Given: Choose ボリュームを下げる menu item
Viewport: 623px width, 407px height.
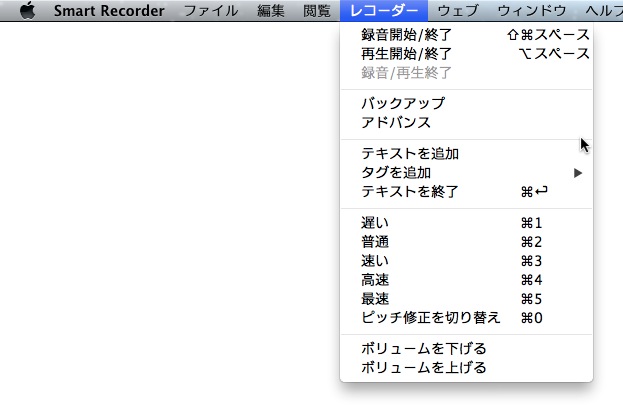Looking at the screenshot, I should [466, 349].
